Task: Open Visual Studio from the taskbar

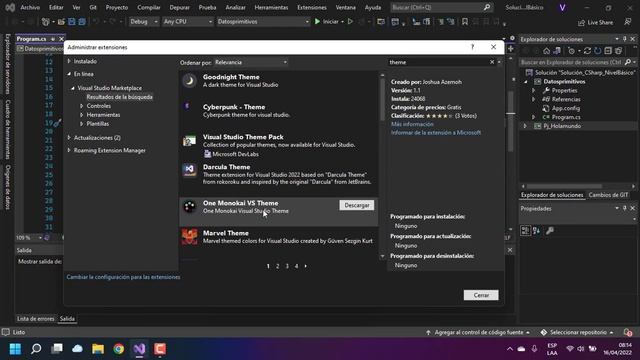Action: 139,349
